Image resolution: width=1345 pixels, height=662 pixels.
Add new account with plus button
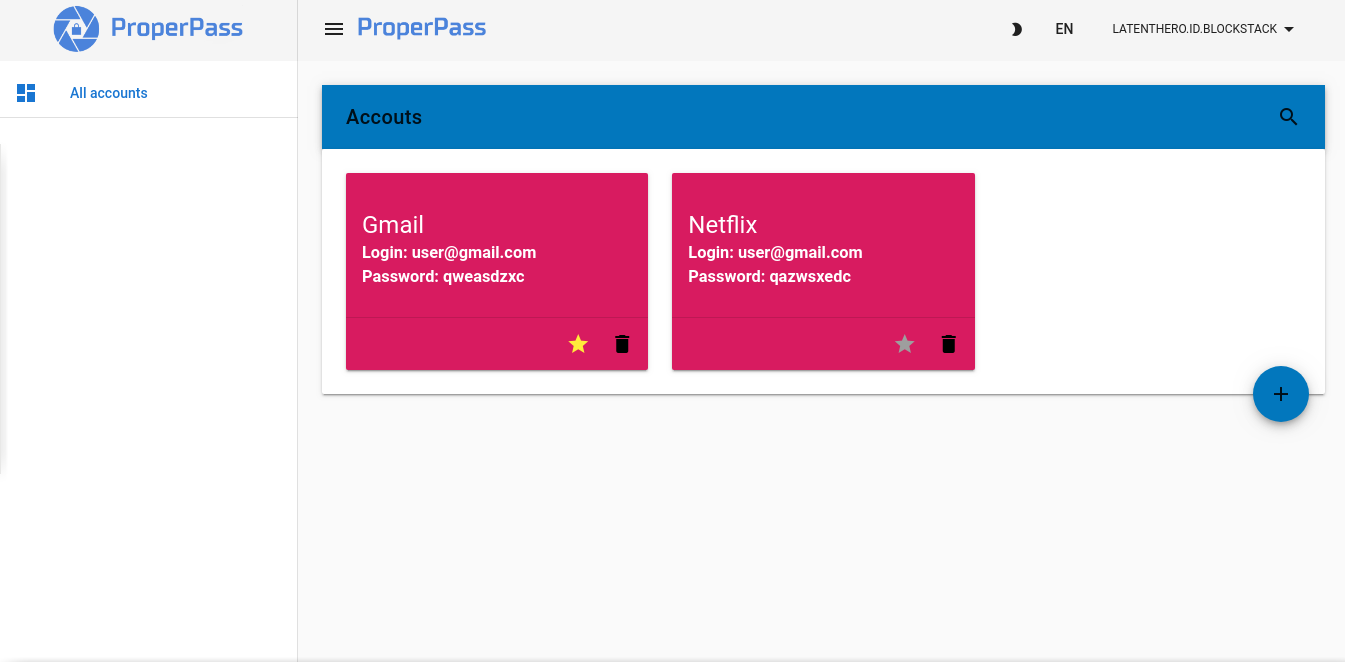pos(1281,394)
